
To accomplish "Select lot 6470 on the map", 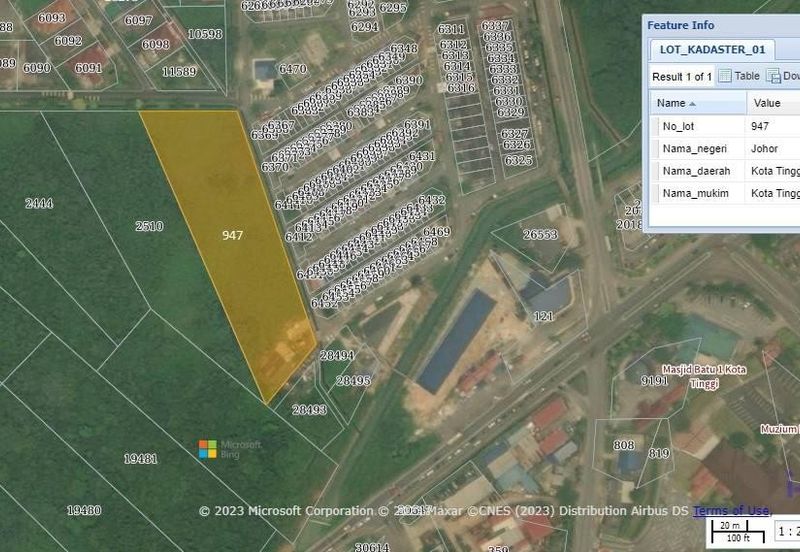I will pos(292,69).
